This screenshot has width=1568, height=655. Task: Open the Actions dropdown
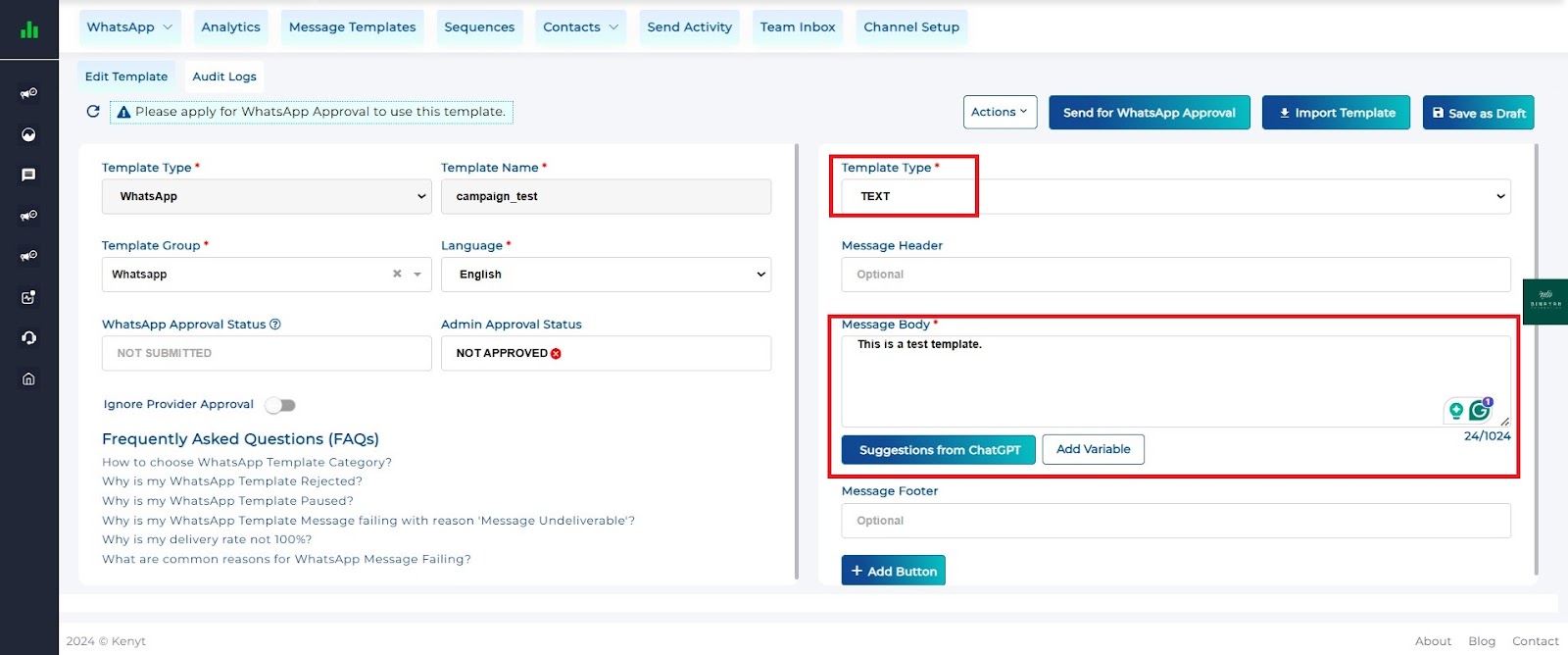coord(1000,112)
